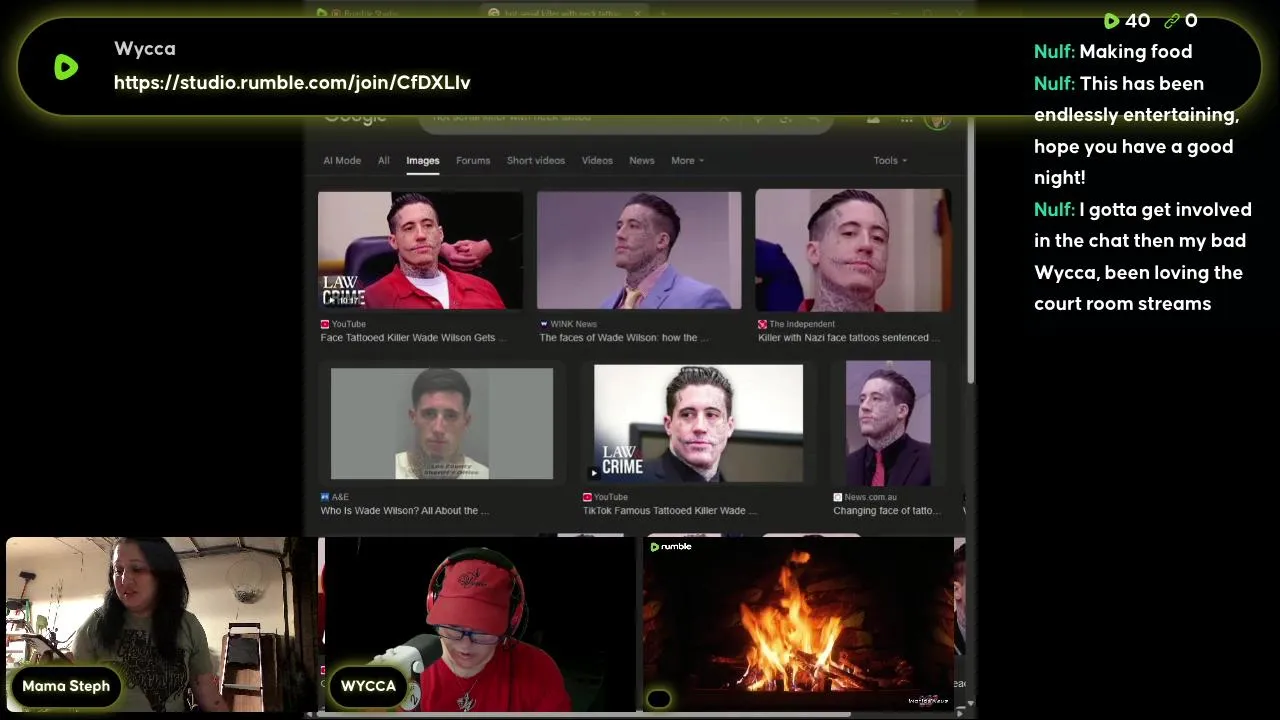Click the link count icon showing 0
This screenshot has width=1280, height=720.
point(1171,21)
